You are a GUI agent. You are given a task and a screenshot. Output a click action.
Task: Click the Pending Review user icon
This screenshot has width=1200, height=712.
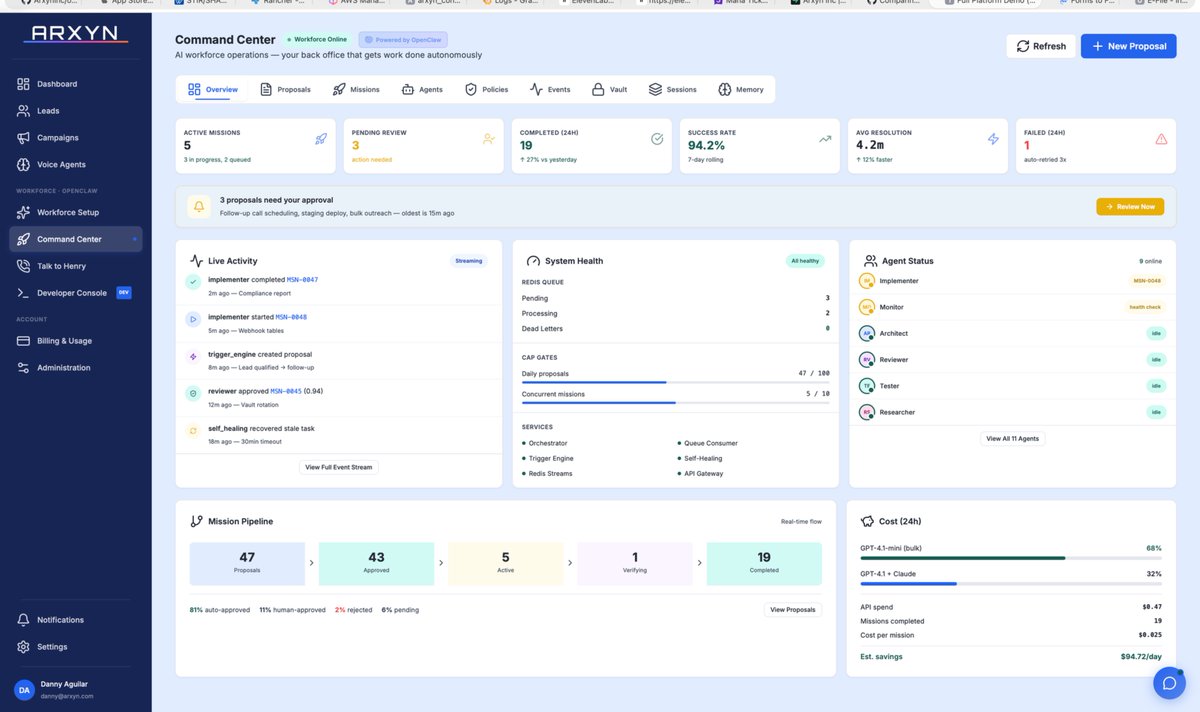pyautogui.click(x=489, y=139)
